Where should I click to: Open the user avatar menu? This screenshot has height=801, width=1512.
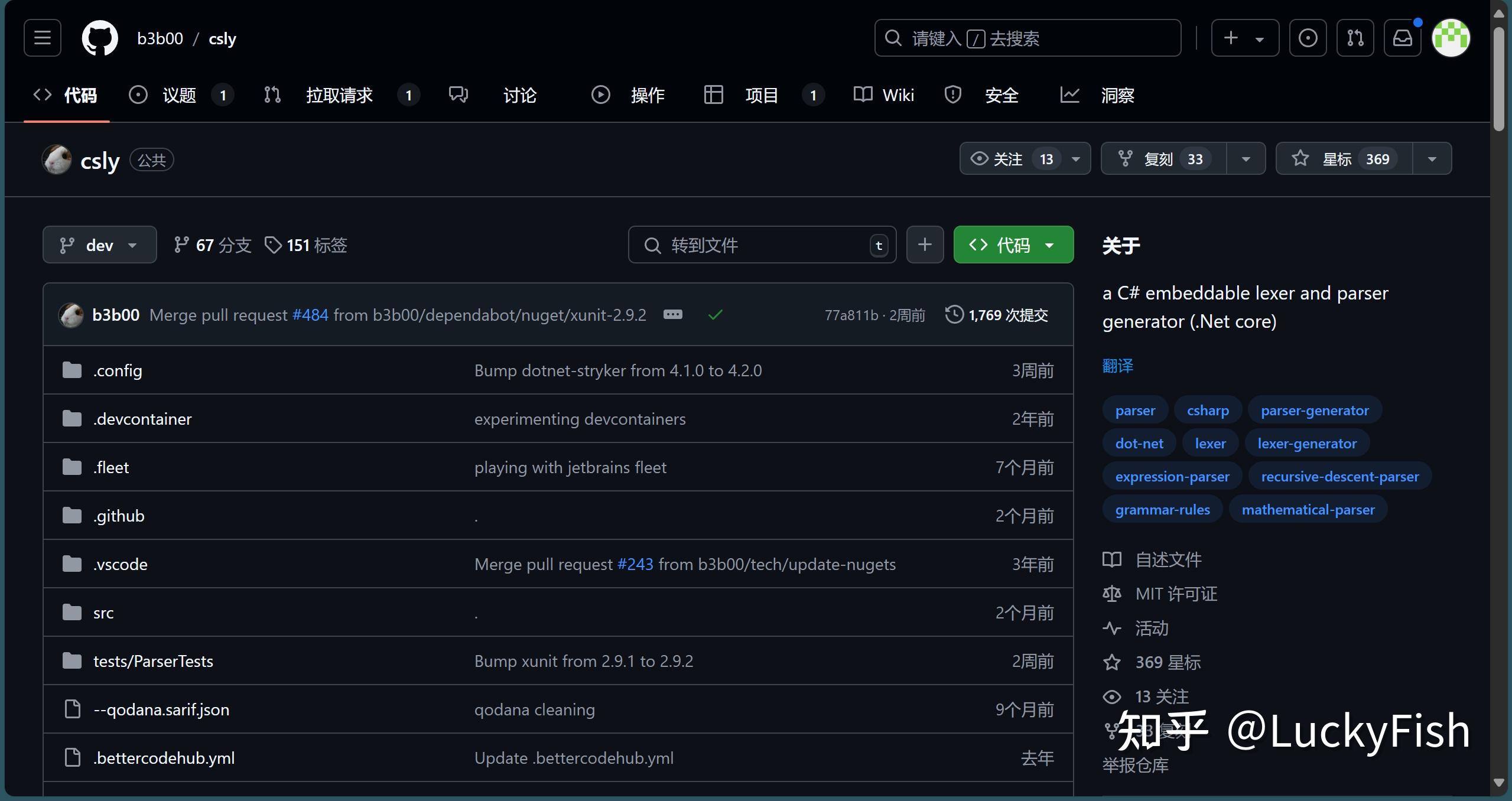[x=1451, y=38]
